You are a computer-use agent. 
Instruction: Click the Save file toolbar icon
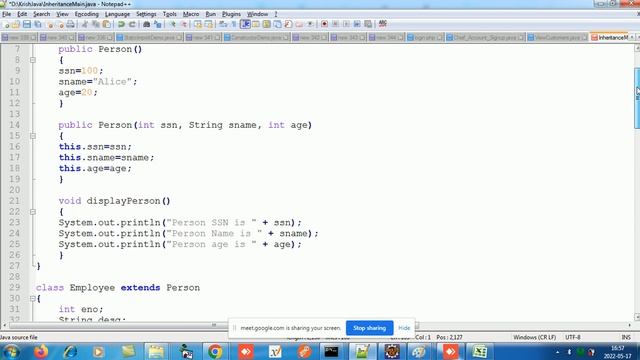[x=27, y=24]
